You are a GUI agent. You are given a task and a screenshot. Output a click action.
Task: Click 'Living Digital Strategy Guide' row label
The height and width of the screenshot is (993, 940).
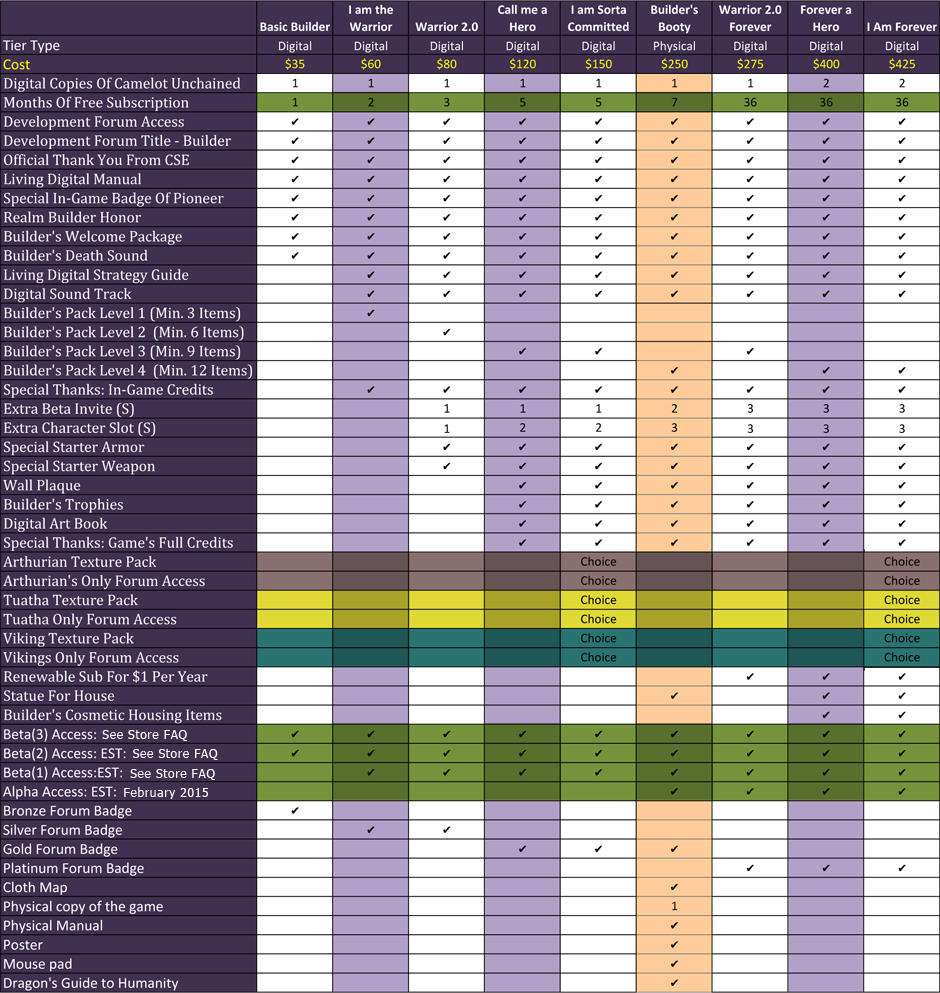(96, 275)
